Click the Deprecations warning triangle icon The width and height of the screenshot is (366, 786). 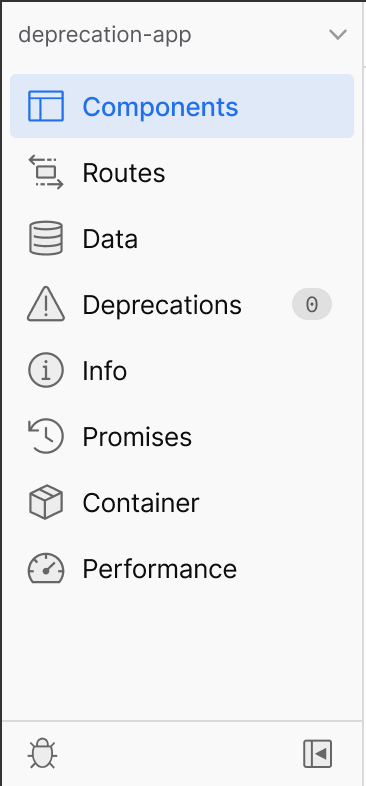46,304
